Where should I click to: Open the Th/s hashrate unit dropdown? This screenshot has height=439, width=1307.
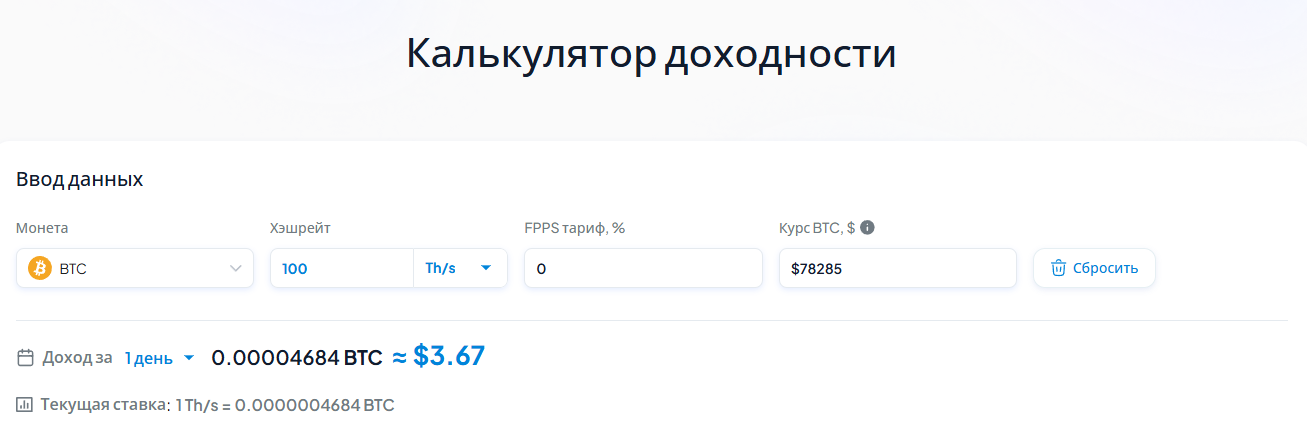pos(460,268)
